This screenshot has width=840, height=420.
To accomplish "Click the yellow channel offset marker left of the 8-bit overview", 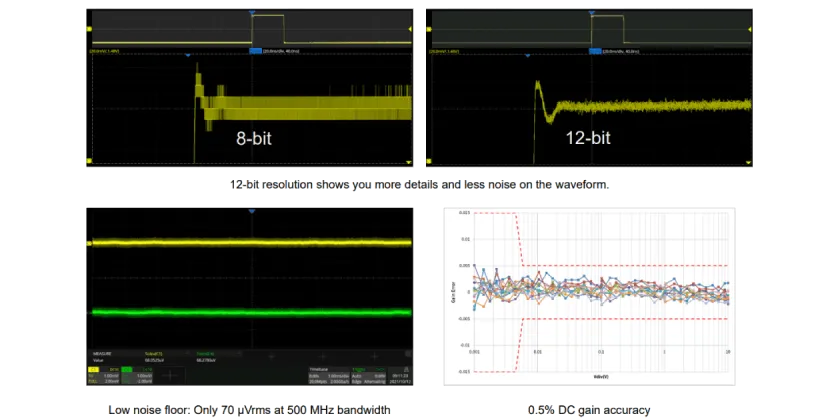I will pyautogui.click(x=89, y=29).
